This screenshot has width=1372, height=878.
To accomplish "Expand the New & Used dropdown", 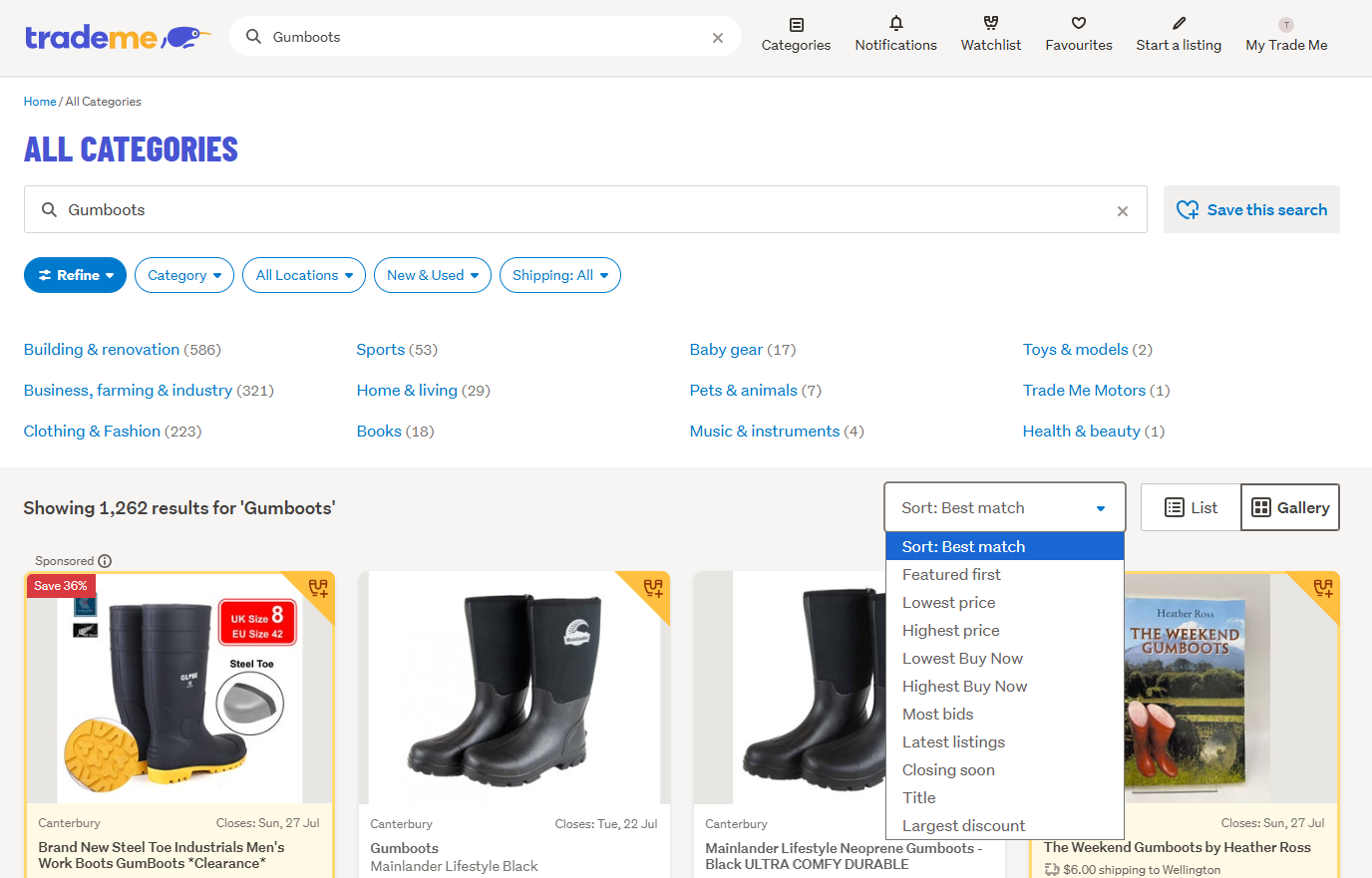I will 433,275.
